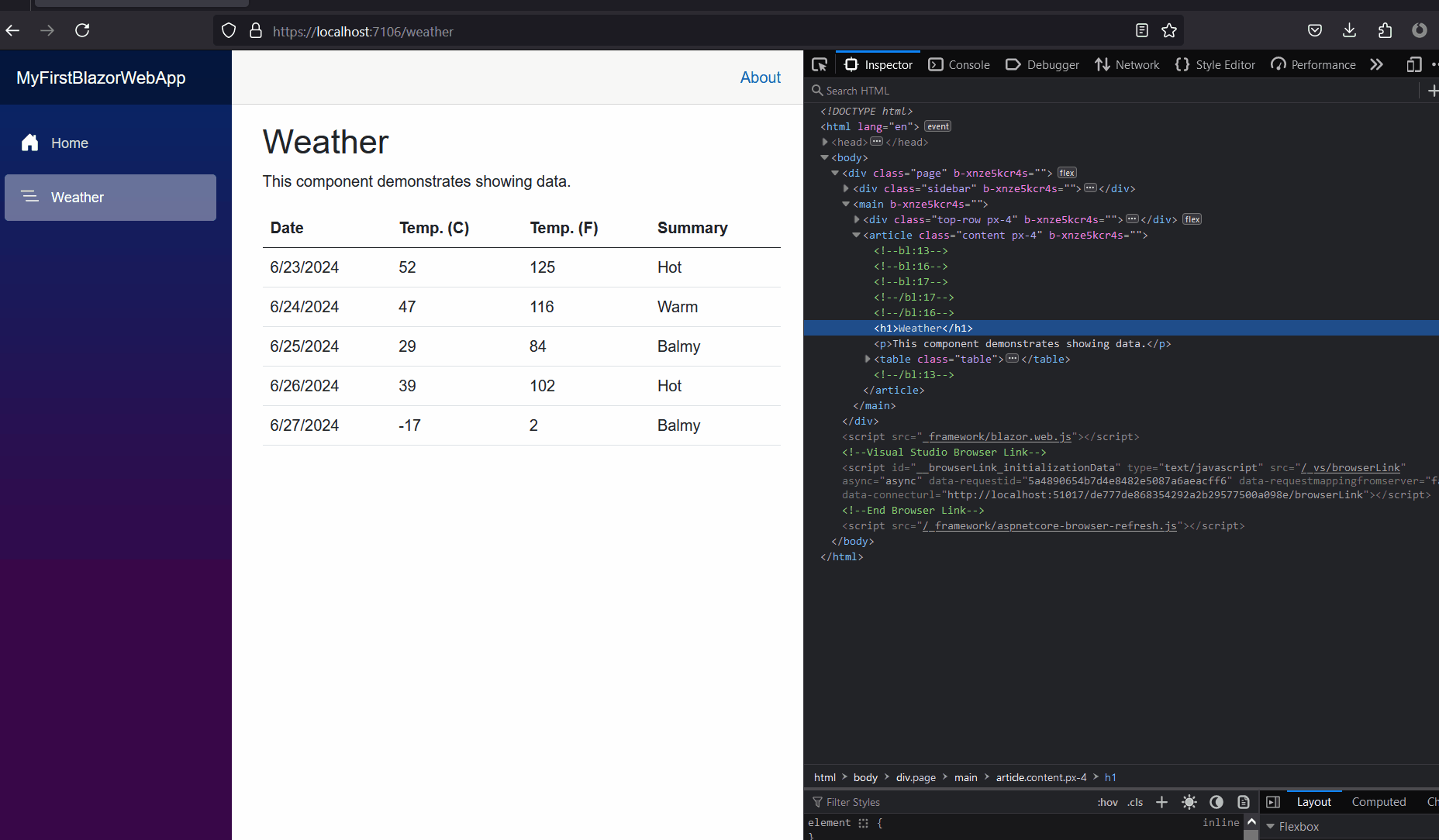Image resolution: width=1439 pixels, height=840 pixels.
Task: Reload the page with the refresh icon
Action: tap(82, 30)
